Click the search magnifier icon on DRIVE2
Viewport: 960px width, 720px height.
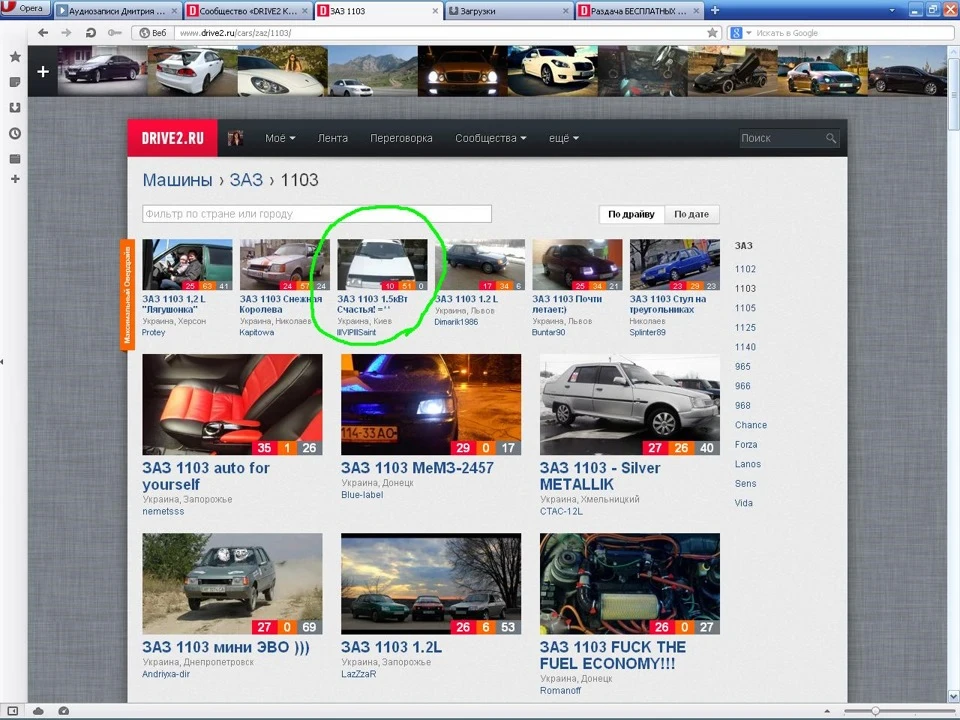pyautogui.click(x=830, y=138)
